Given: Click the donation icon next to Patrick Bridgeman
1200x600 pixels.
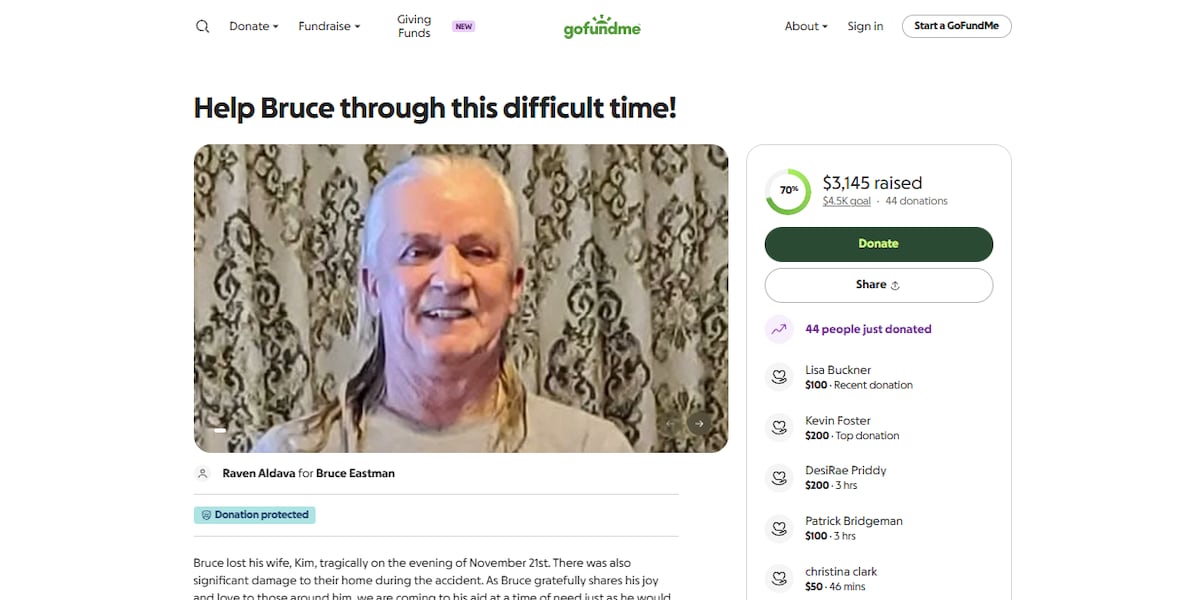Looking at the screenshot, I should click(779, 528).
